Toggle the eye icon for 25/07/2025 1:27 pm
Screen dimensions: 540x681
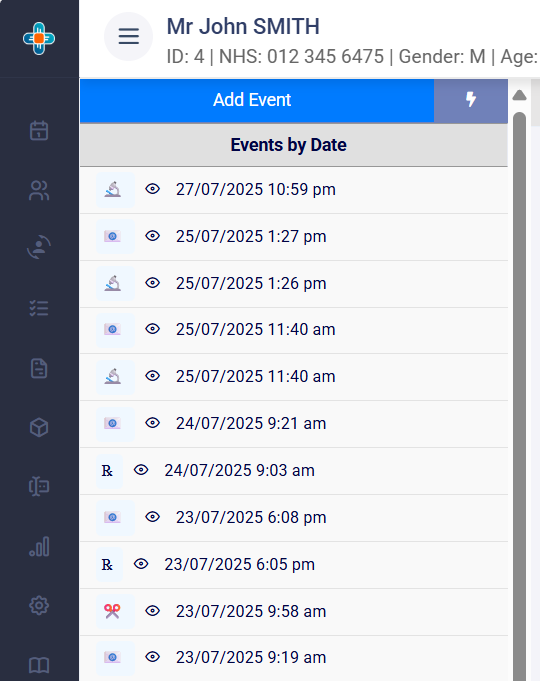[152, 236]
